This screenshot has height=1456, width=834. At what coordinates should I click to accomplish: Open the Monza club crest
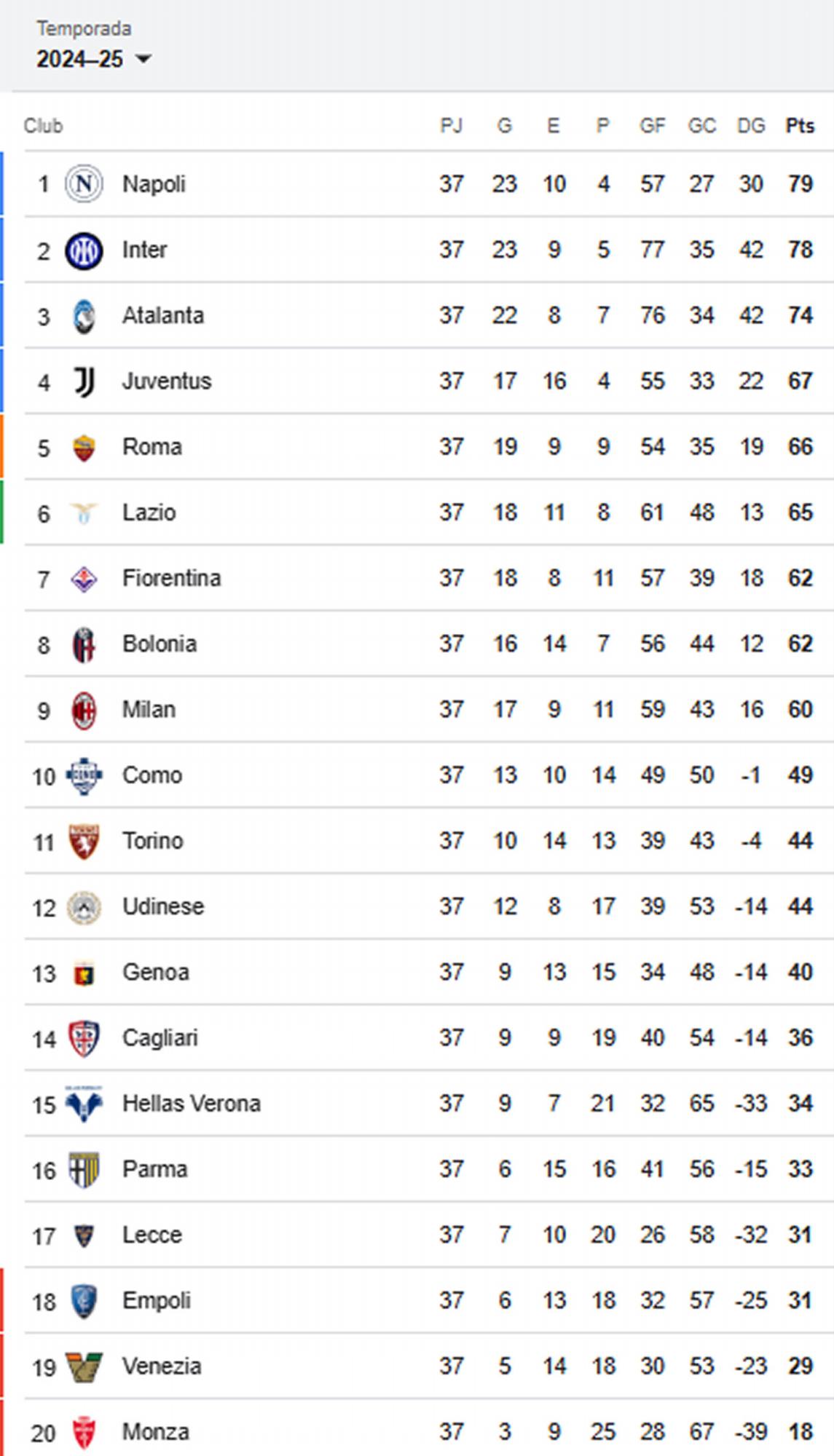[82, 1431]
